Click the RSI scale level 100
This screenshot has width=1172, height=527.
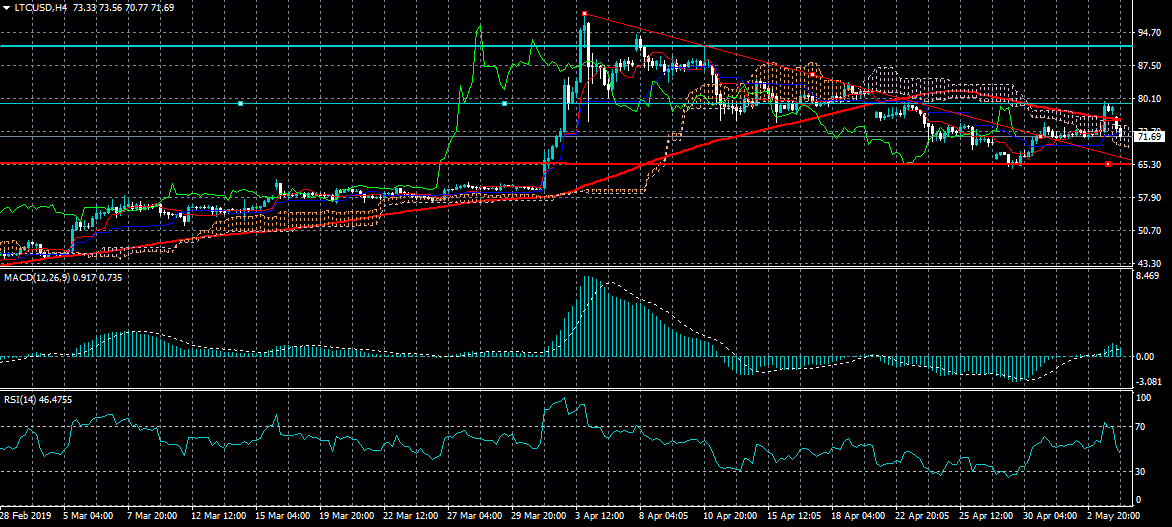tap(1143, 398)
